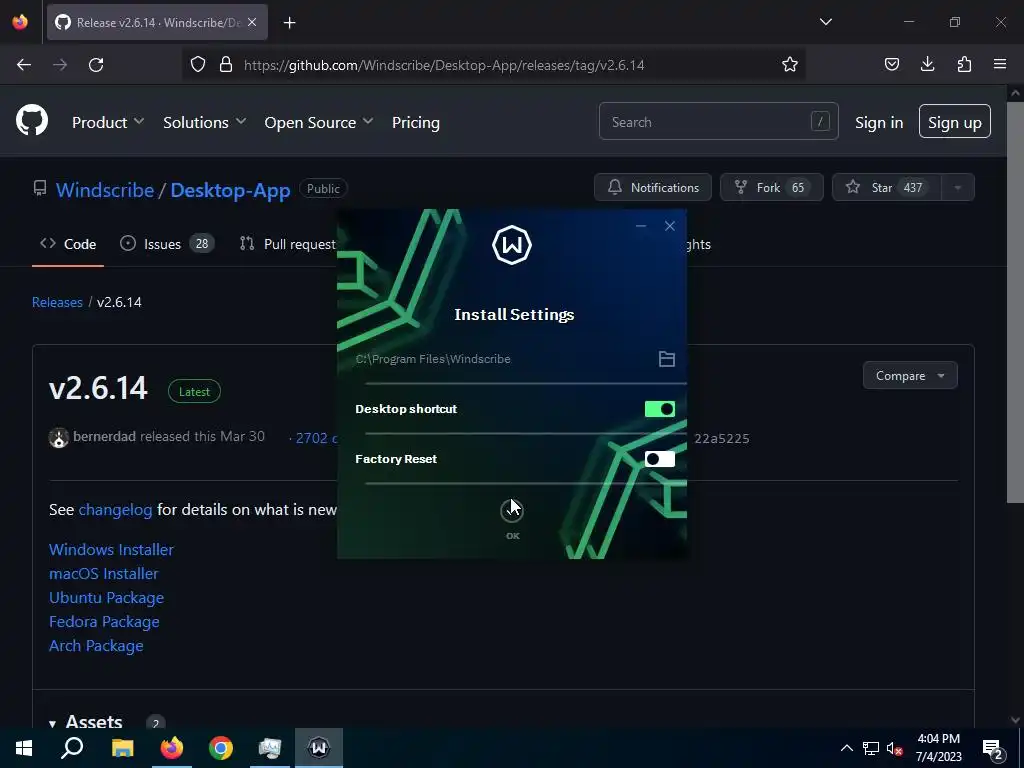Confirm install settings with the OK checkmark
Image resolution: width=1024 pixels, height=768 pixels.
[x=512, y=511]
